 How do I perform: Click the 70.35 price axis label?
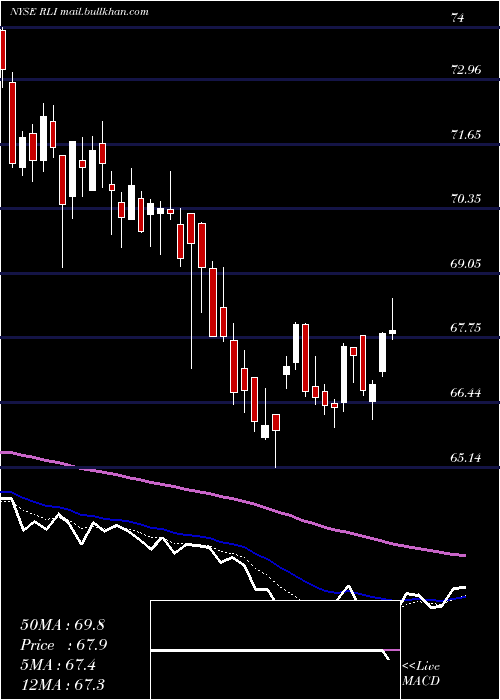[467, 199]
